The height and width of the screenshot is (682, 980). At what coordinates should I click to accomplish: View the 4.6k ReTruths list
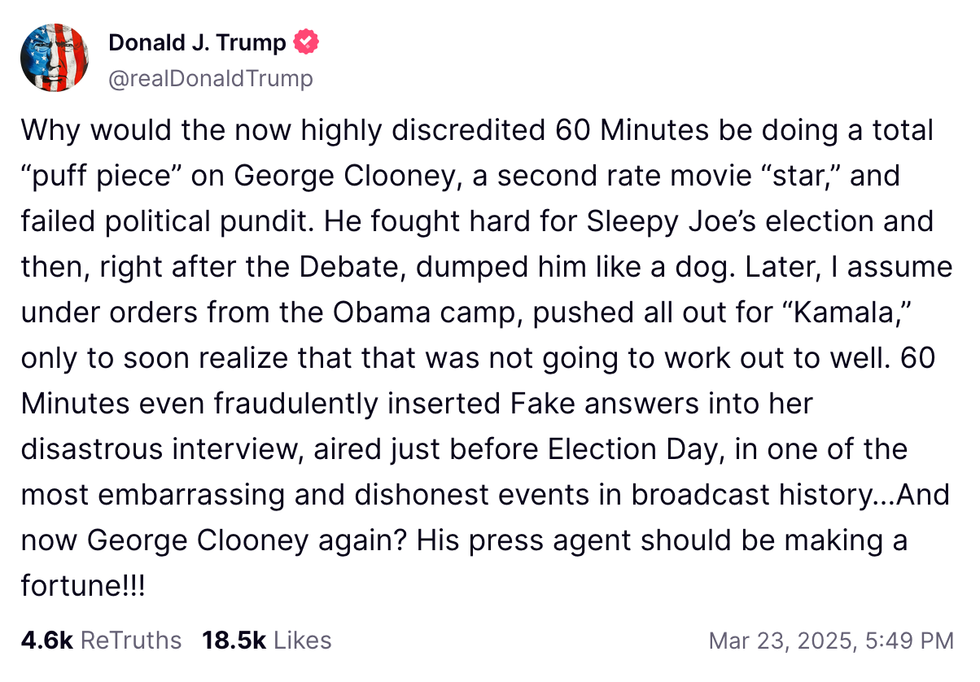click(101, 640)
